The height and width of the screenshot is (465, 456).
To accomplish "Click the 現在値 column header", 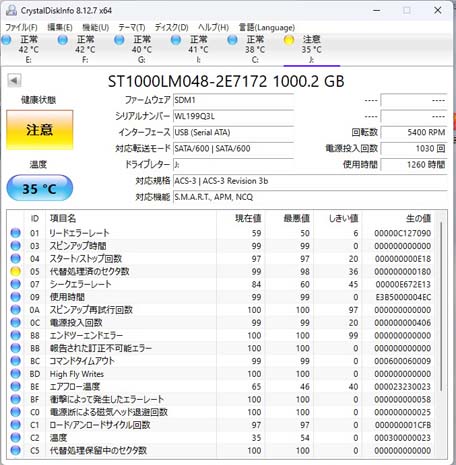I will point(248,218).
